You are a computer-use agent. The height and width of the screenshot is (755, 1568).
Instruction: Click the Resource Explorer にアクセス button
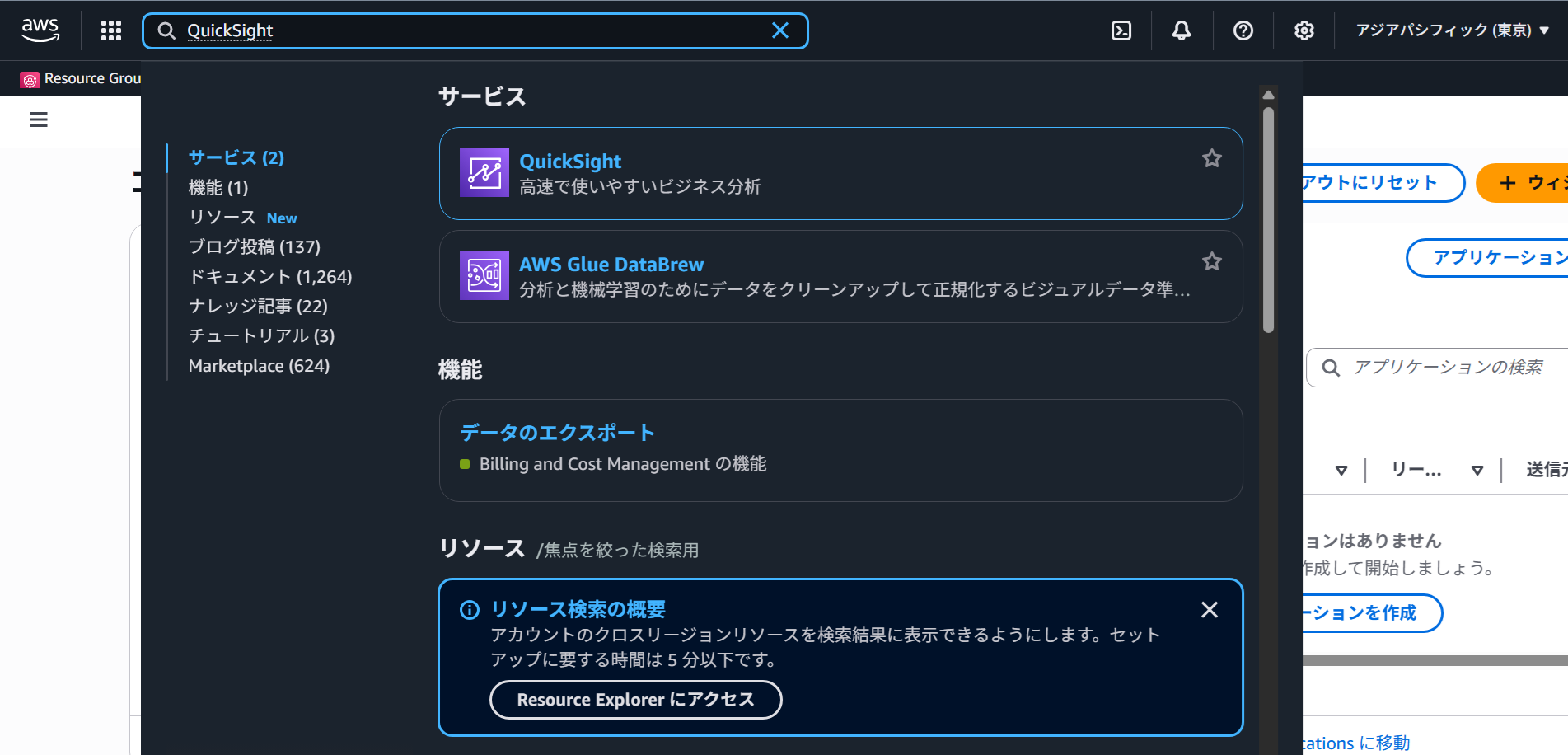coord(635,700)
